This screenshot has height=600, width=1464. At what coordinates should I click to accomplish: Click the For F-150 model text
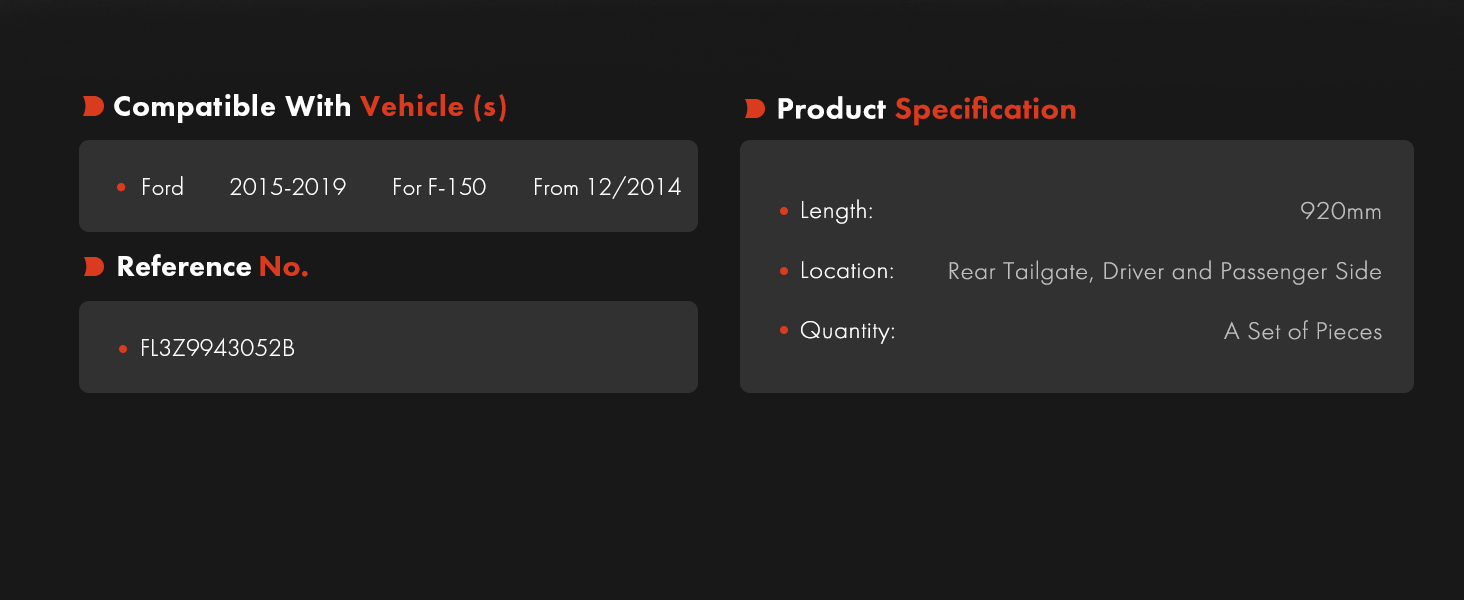pyautogui.click(x=439, y=187)
